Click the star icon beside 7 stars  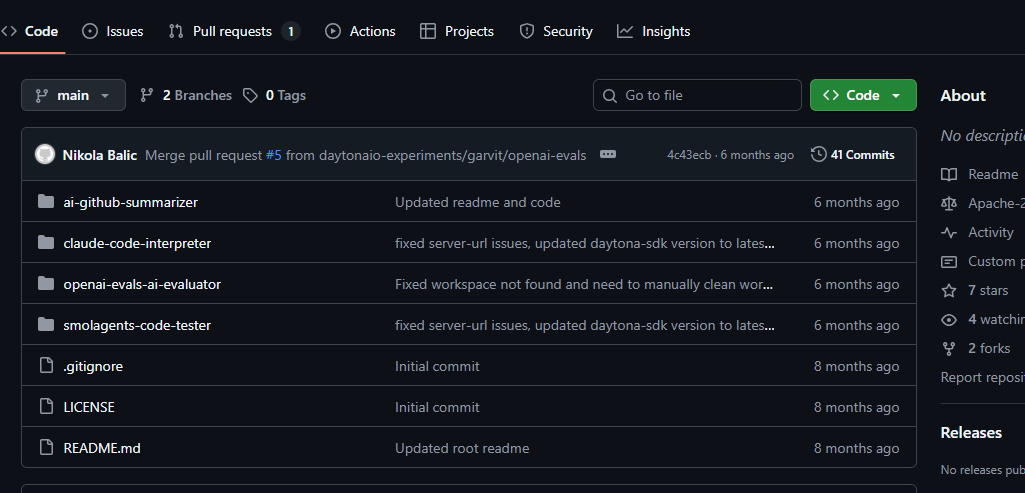[949, 290]
